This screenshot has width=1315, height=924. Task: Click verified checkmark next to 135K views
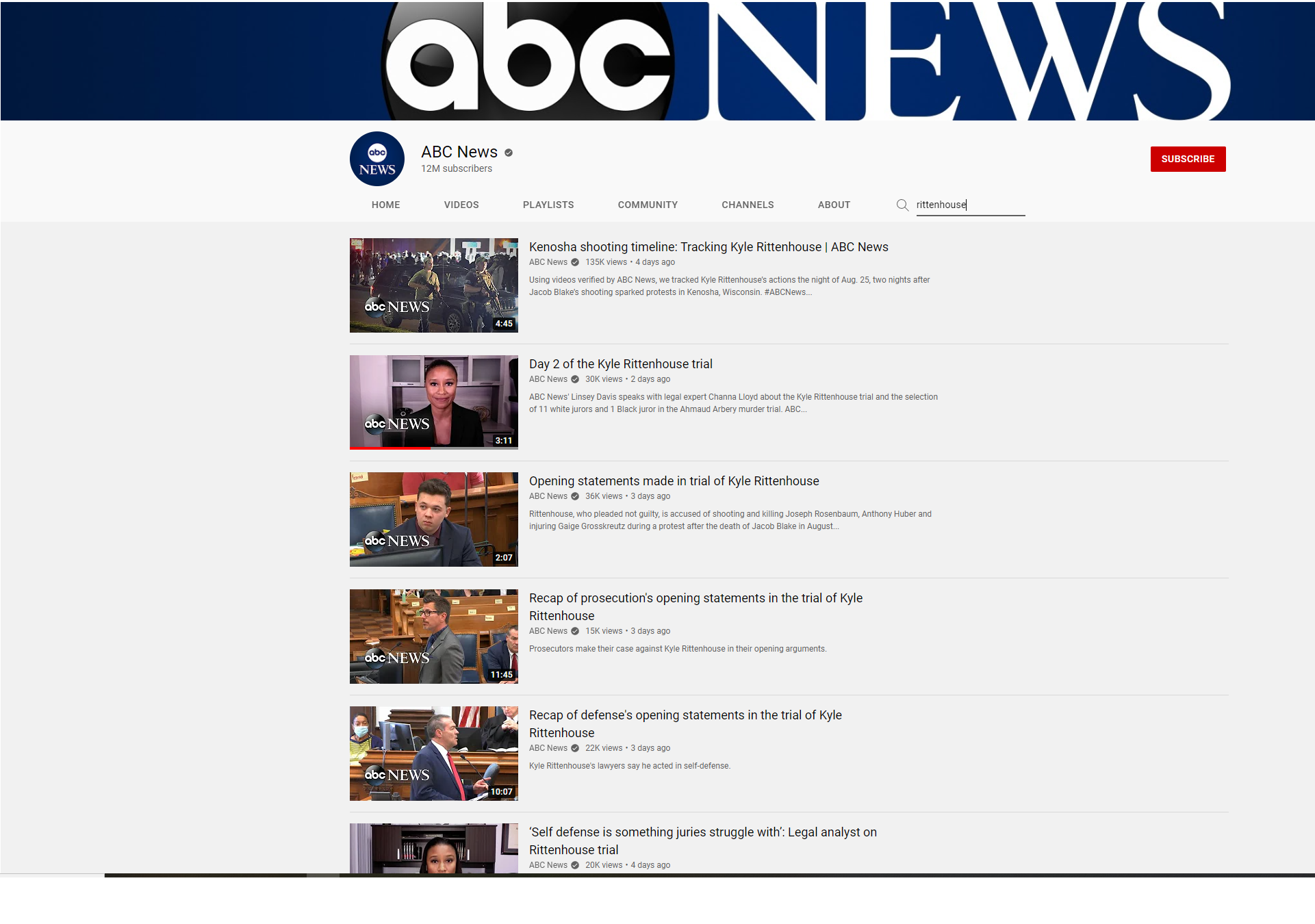pos(575,262)
